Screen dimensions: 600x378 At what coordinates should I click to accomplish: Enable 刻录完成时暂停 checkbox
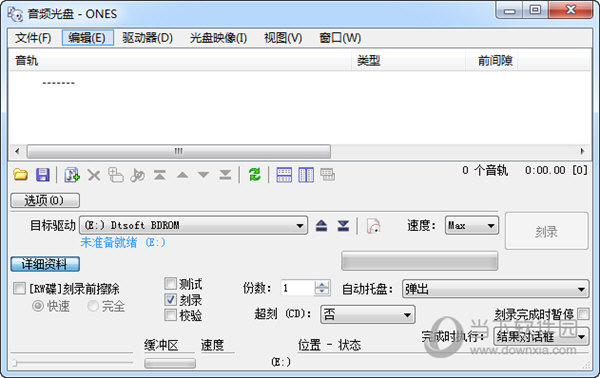coord(583,314)
